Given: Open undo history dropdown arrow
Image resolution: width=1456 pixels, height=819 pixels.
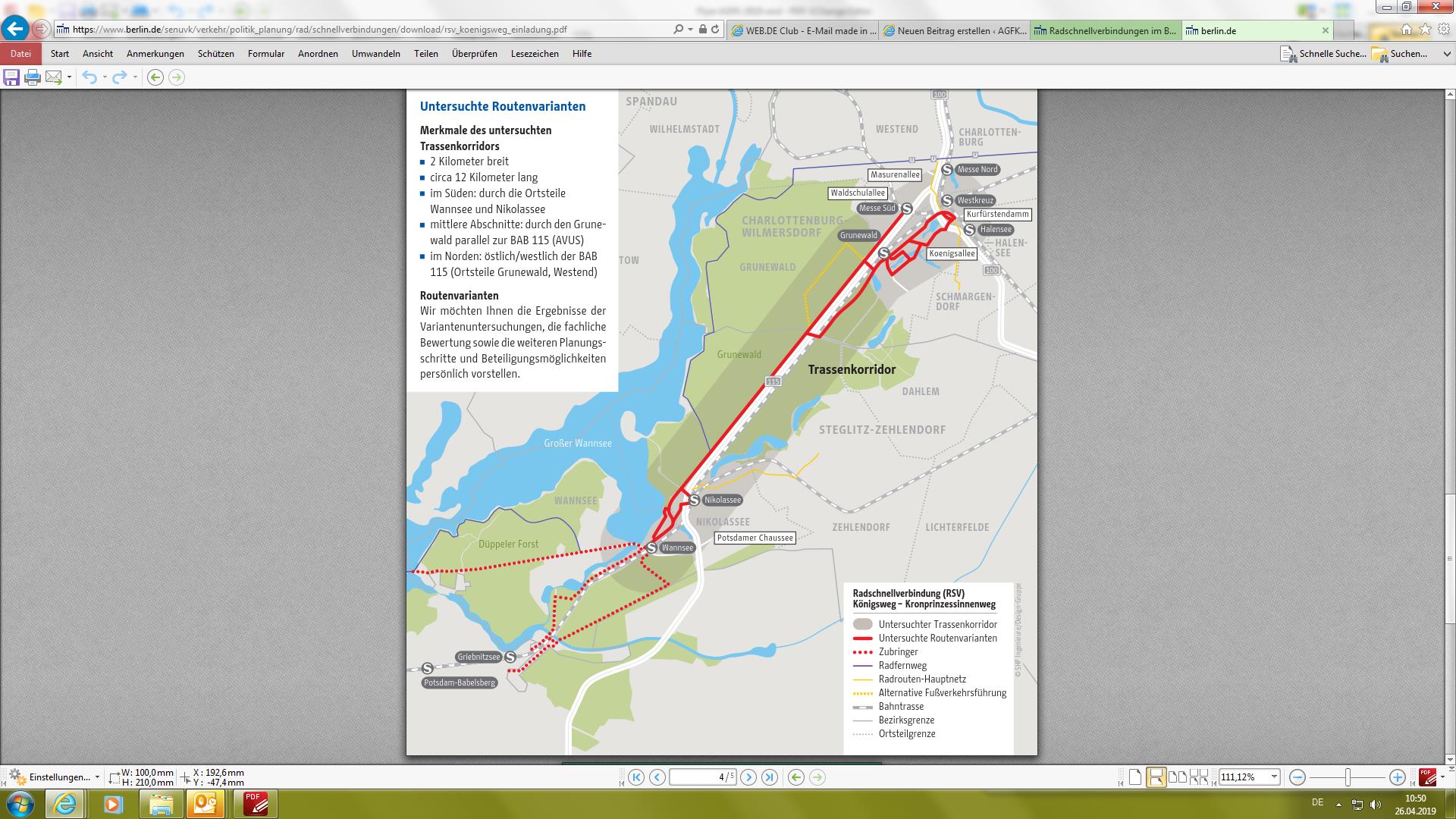Looking at the screenshot, I should click(105, 77).
